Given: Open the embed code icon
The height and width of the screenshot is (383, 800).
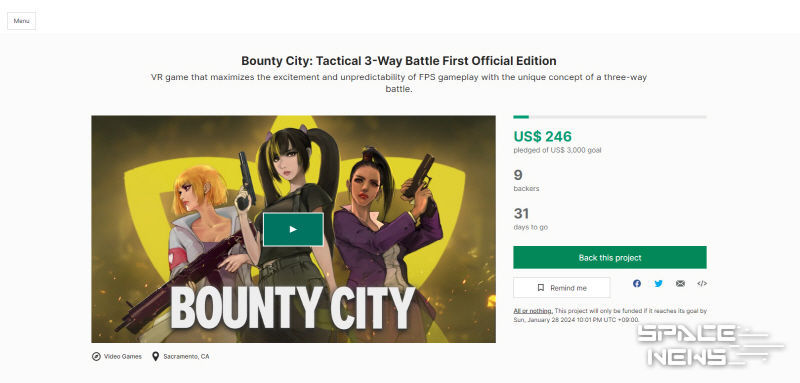Looking at the screenshot, I should [x=702, y=284].
